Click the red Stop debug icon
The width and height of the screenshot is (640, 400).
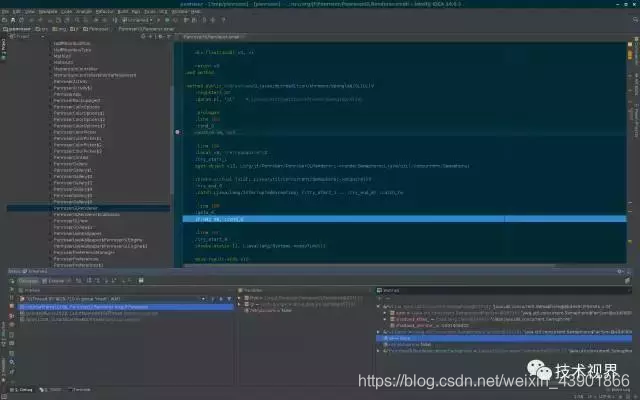12,306
